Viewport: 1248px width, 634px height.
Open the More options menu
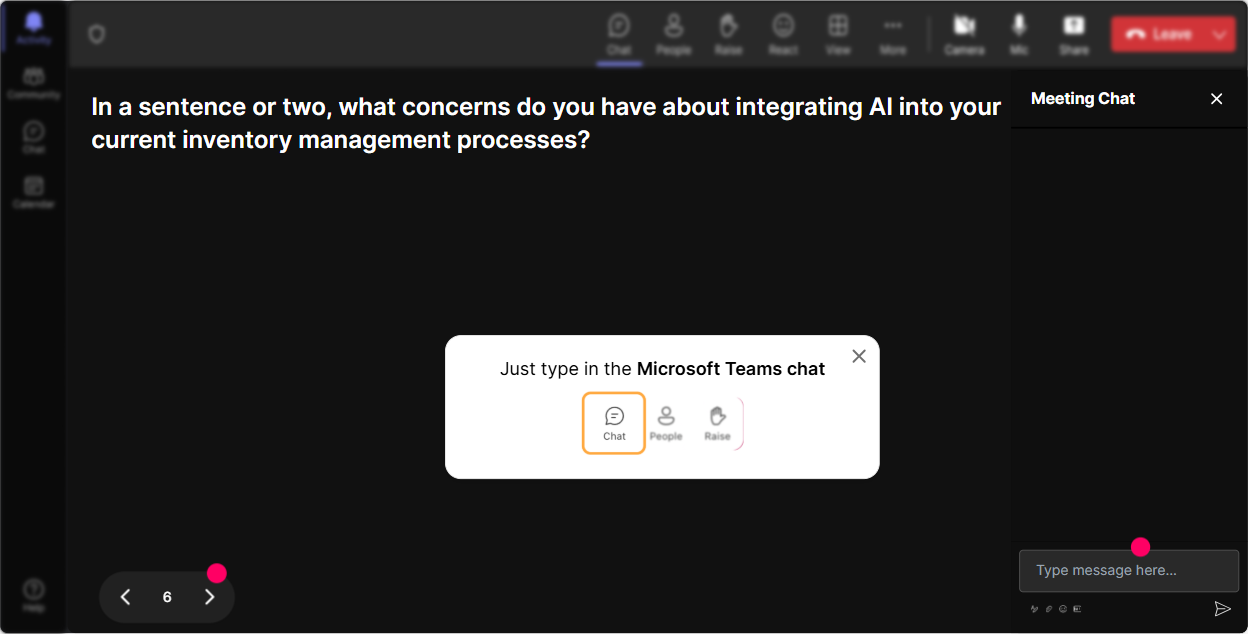[x=893, y=34]
